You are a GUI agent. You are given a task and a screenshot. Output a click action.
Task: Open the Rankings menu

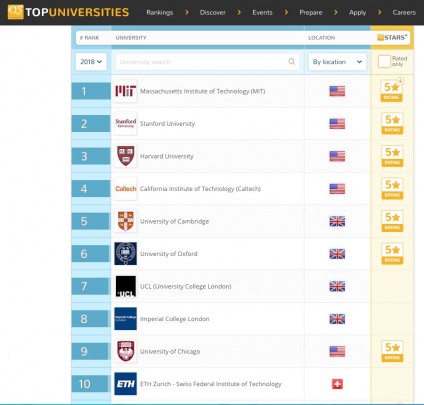coord(160,12)
